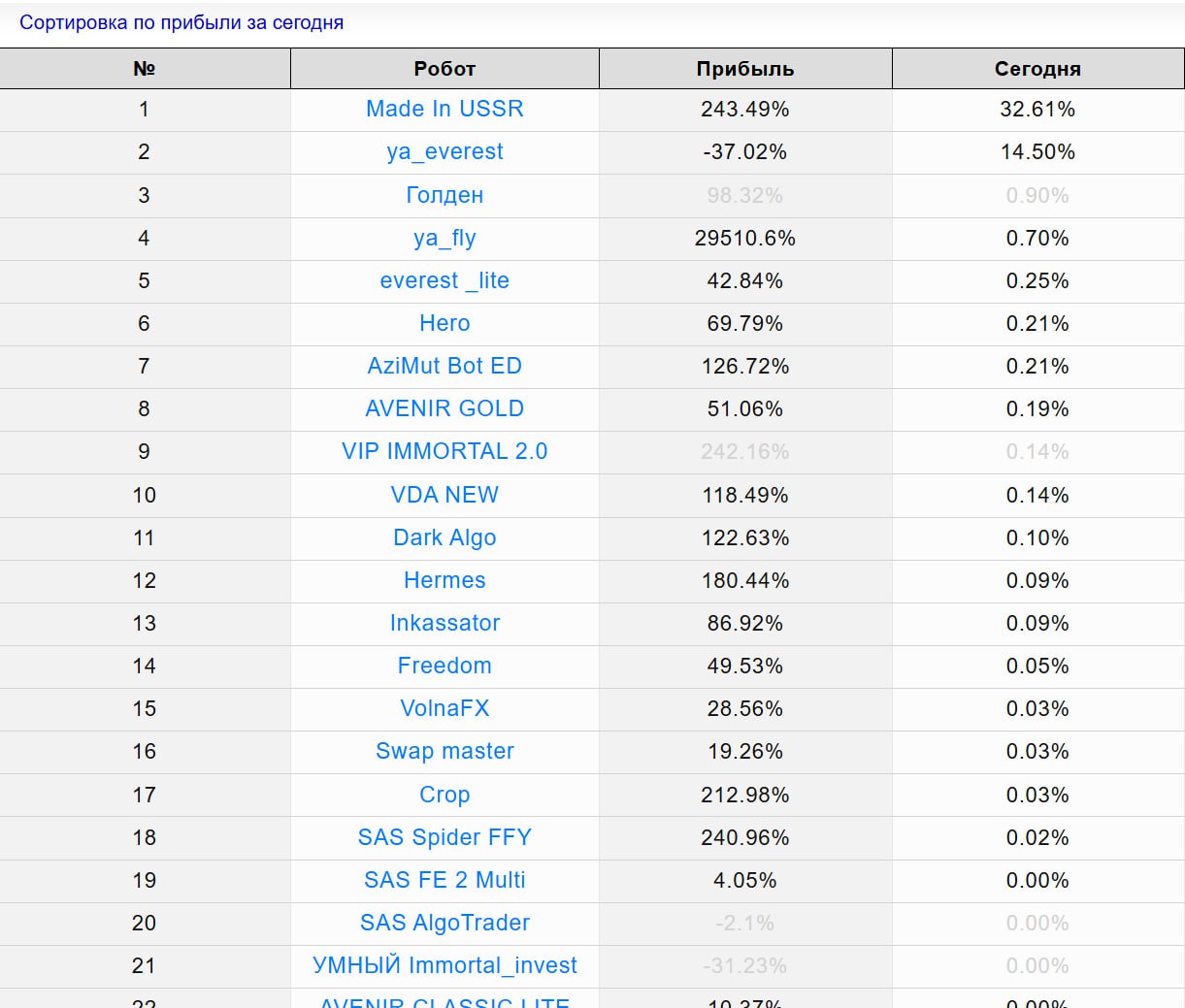1185x1008 pixels.
Task: Click the Сортировка по прибыли за сегодня heading
Action: point(181,22)
